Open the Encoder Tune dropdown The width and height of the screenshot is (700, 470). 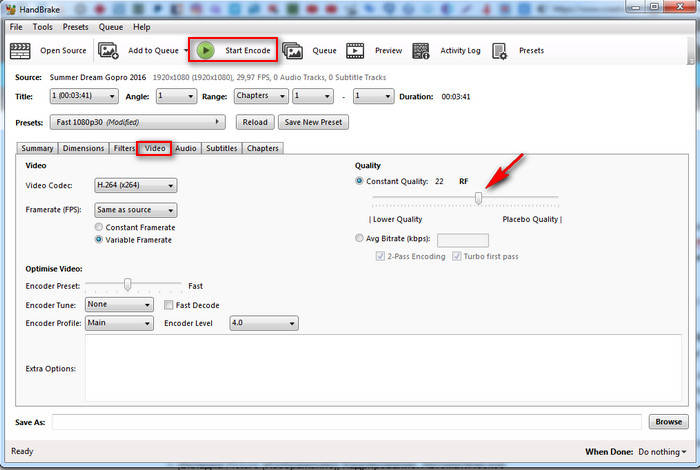pos(119,304)
